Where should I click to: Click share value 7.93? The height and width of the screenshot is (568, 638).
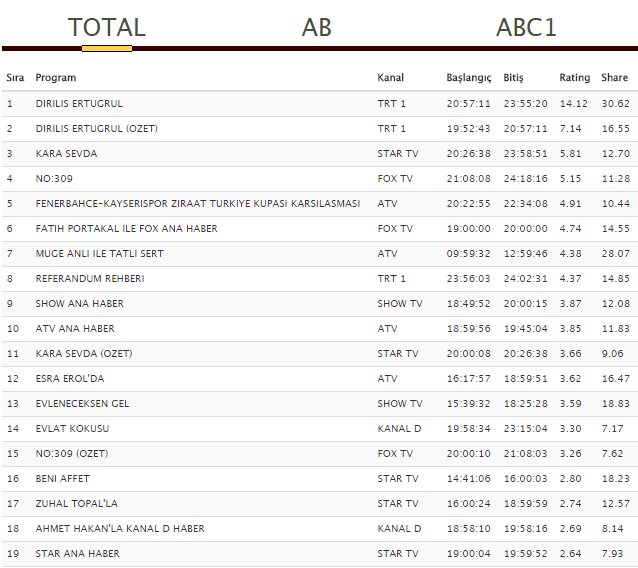612,554
